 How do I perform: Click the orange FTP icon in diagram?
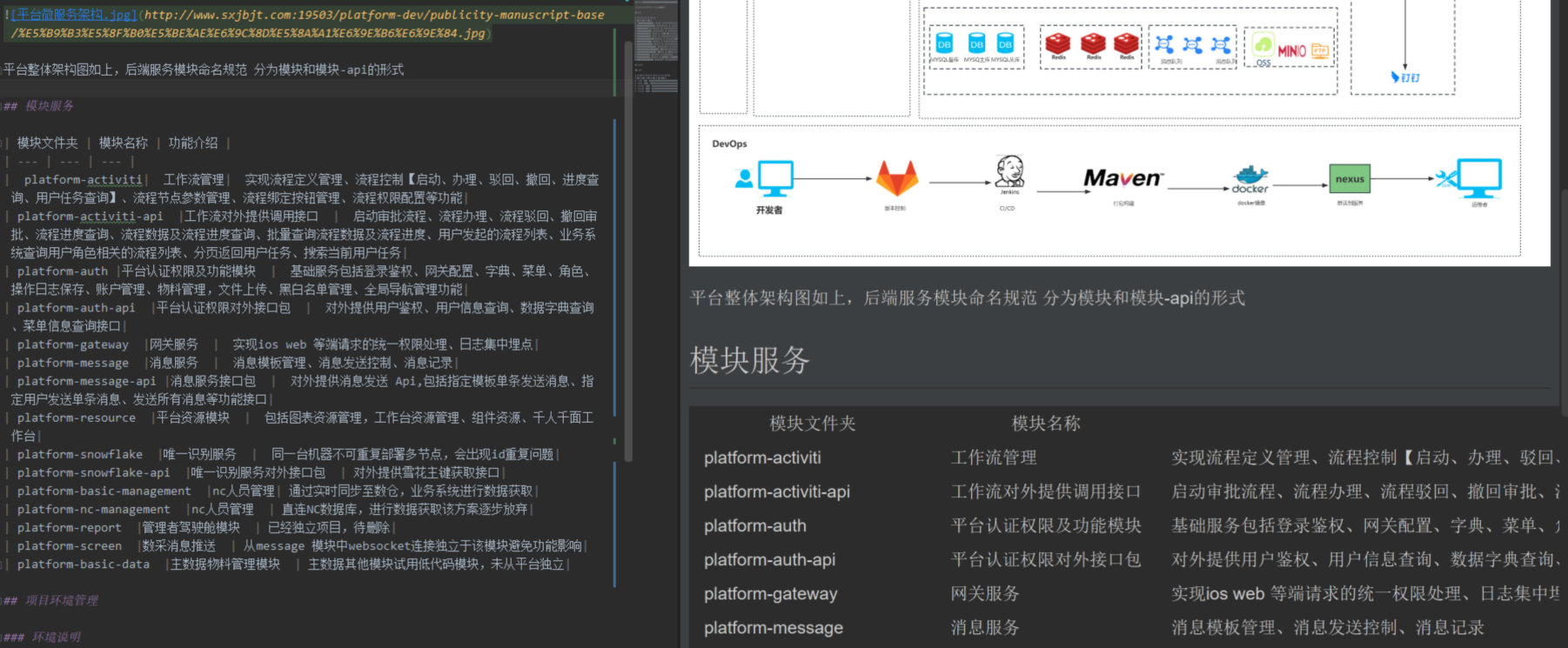coord(1320,50)
